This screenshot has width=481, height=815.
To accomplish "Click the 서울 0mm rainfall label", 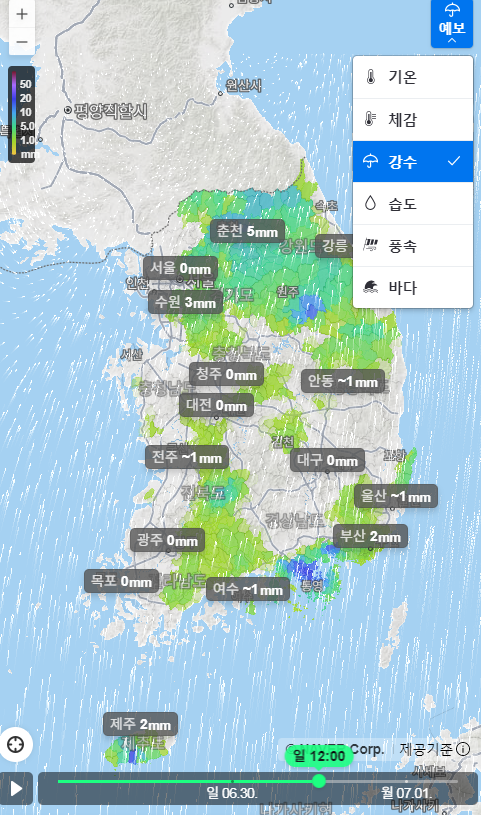I will 180,268.
